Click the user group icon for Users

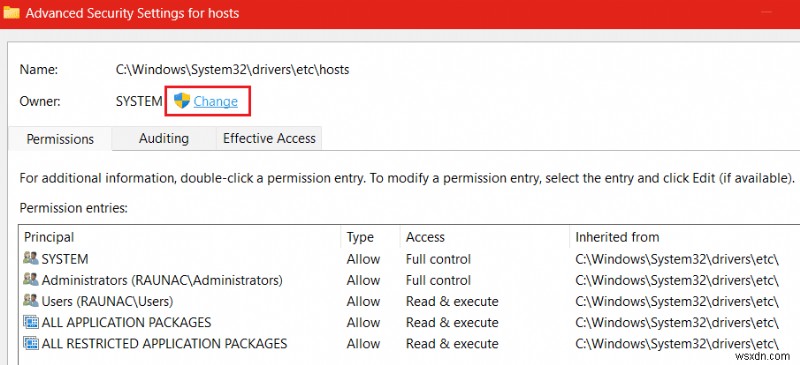[31, 301]
